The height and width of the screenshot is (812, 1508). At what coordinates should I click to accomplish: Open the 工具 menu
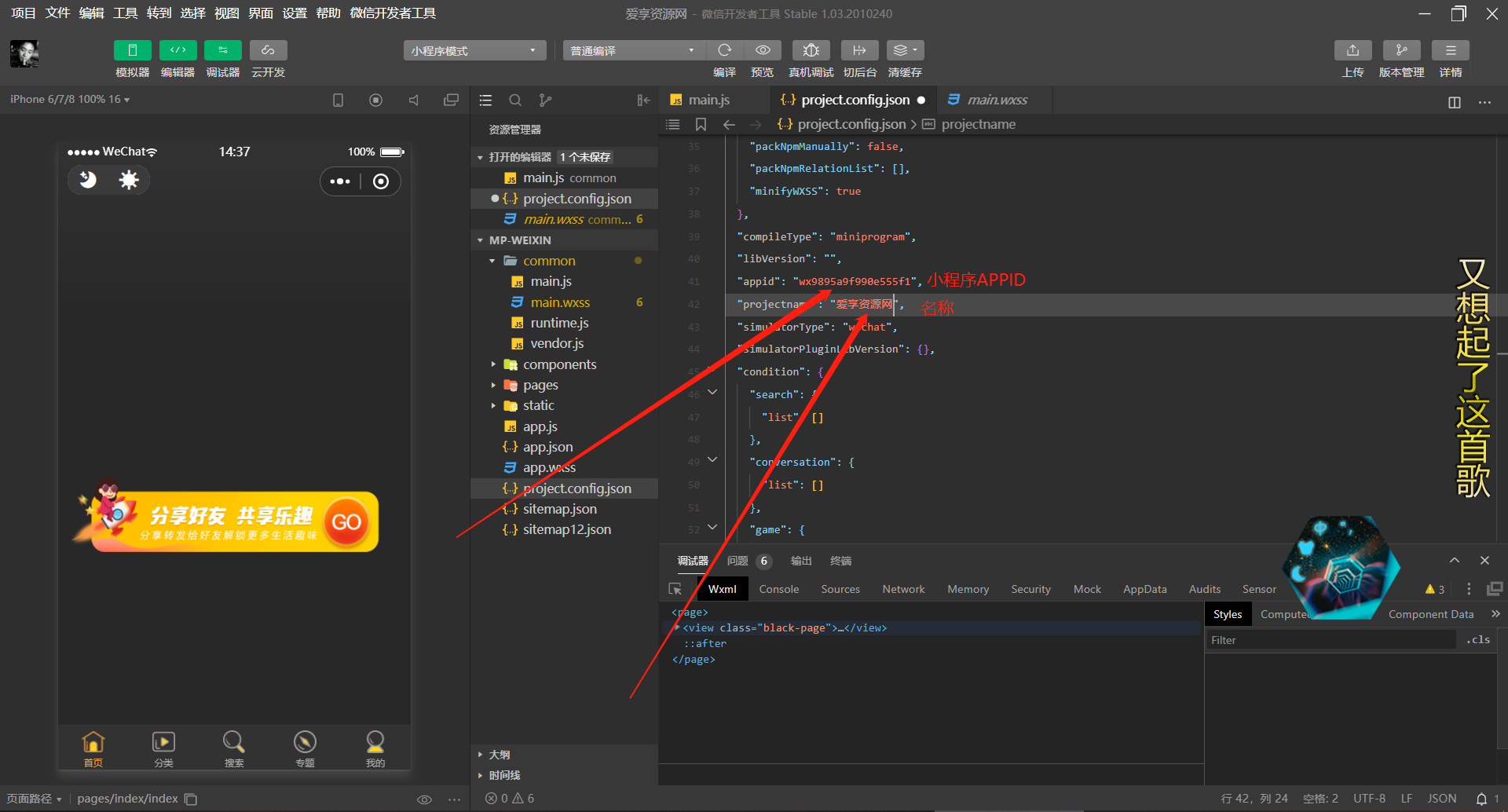click(125, 13)
